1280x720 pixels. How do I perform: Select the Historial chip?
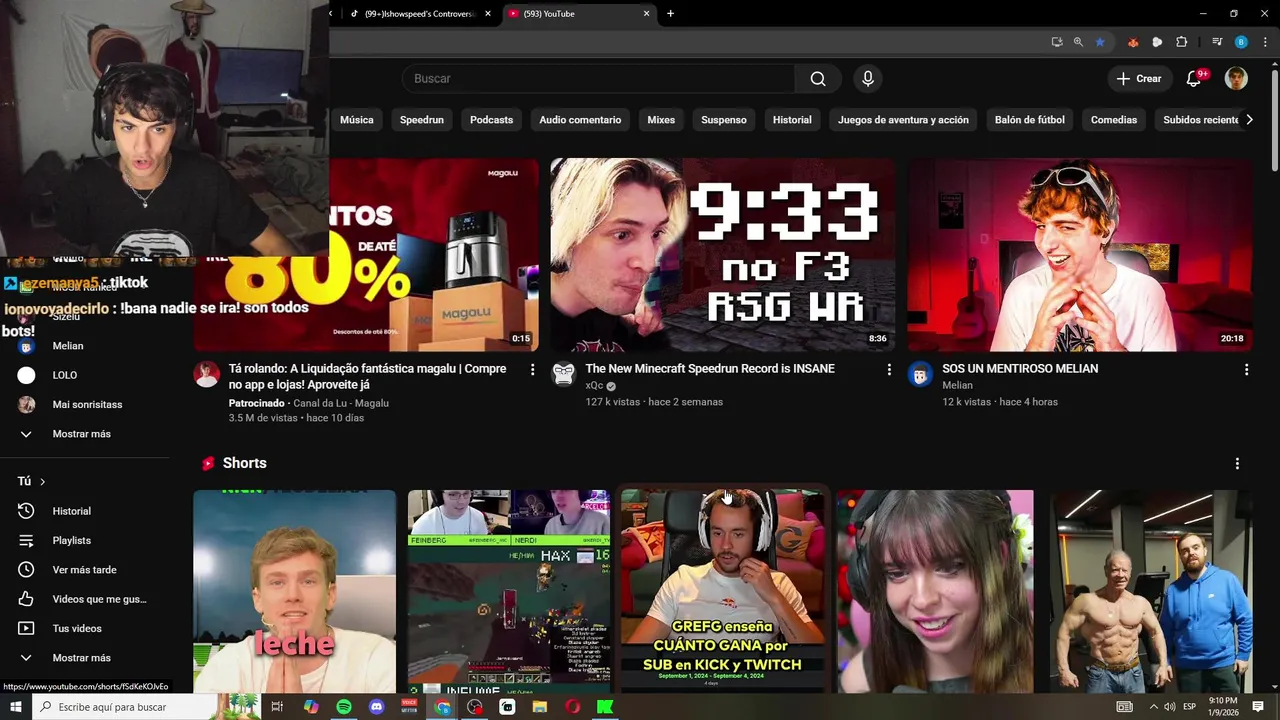[792, 120]
